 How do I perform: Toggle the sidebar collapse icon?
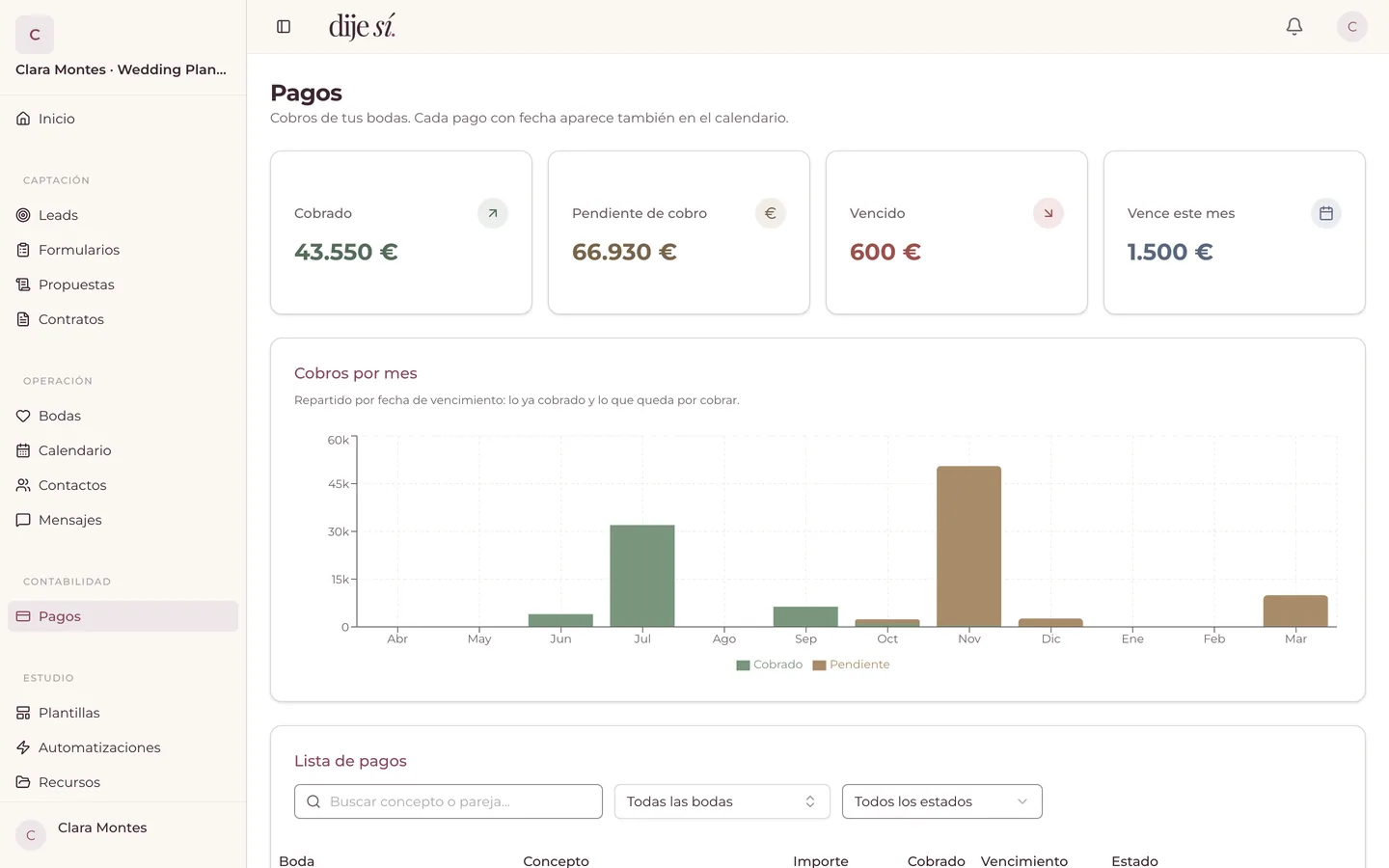(284, 27)
